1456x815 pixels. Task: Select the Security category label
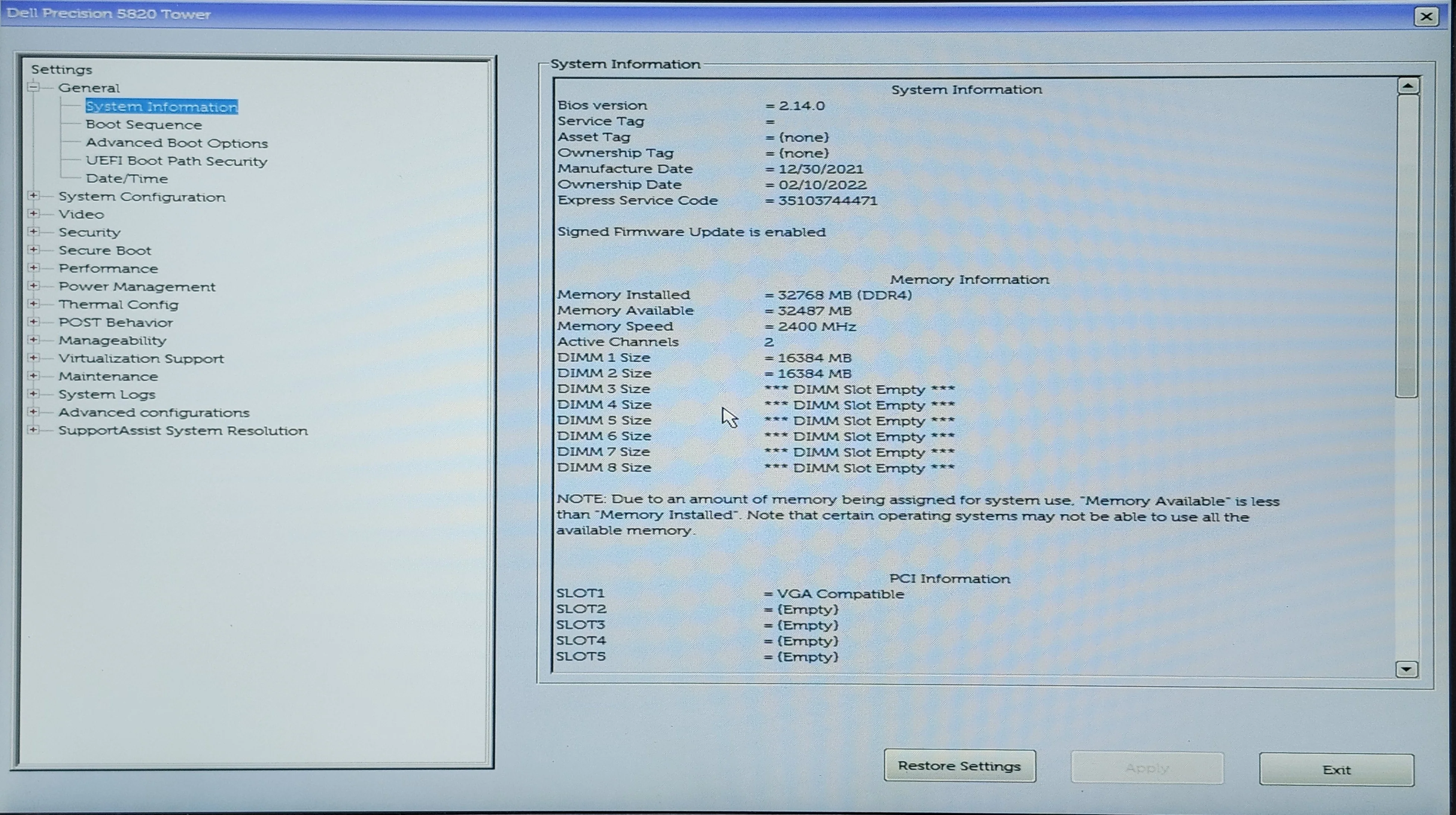click(x=89, y=232)
